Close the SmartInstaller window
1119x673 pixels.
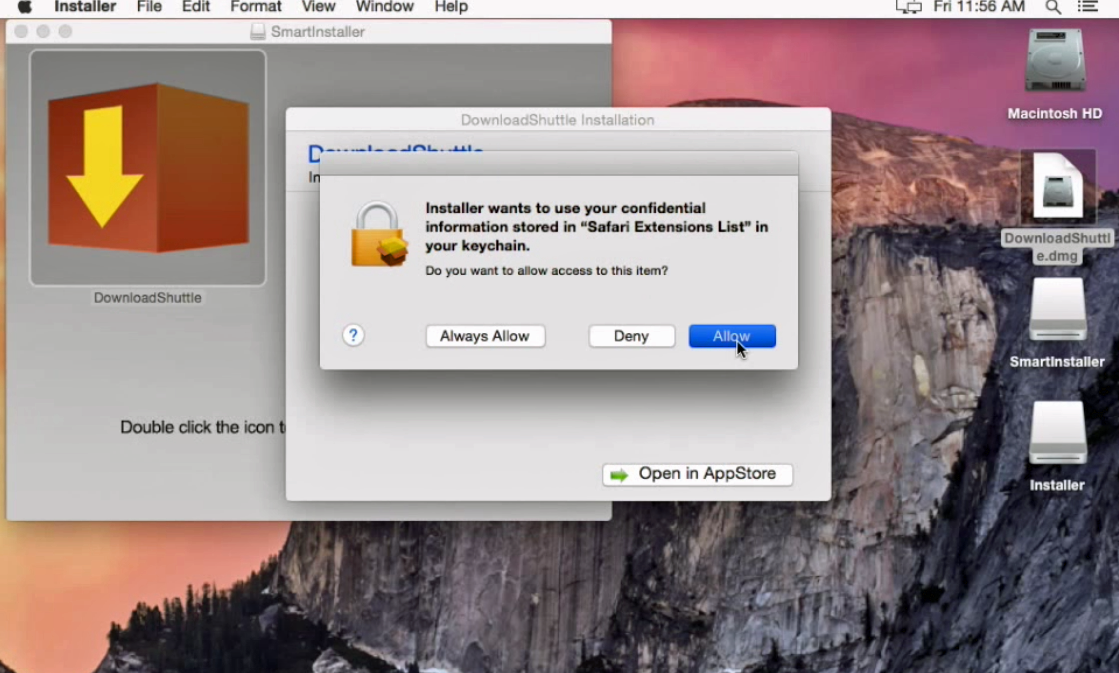coord(21,31)
